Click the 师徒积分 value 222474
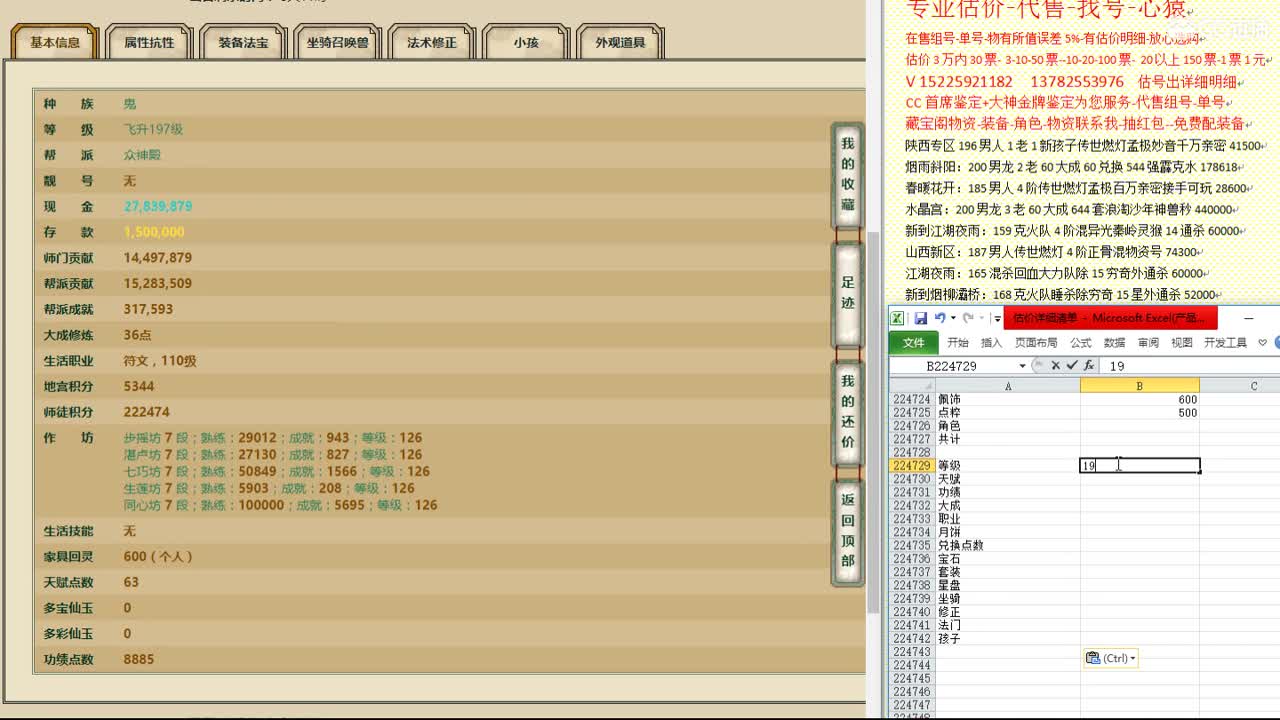 (x=147, y=412)
